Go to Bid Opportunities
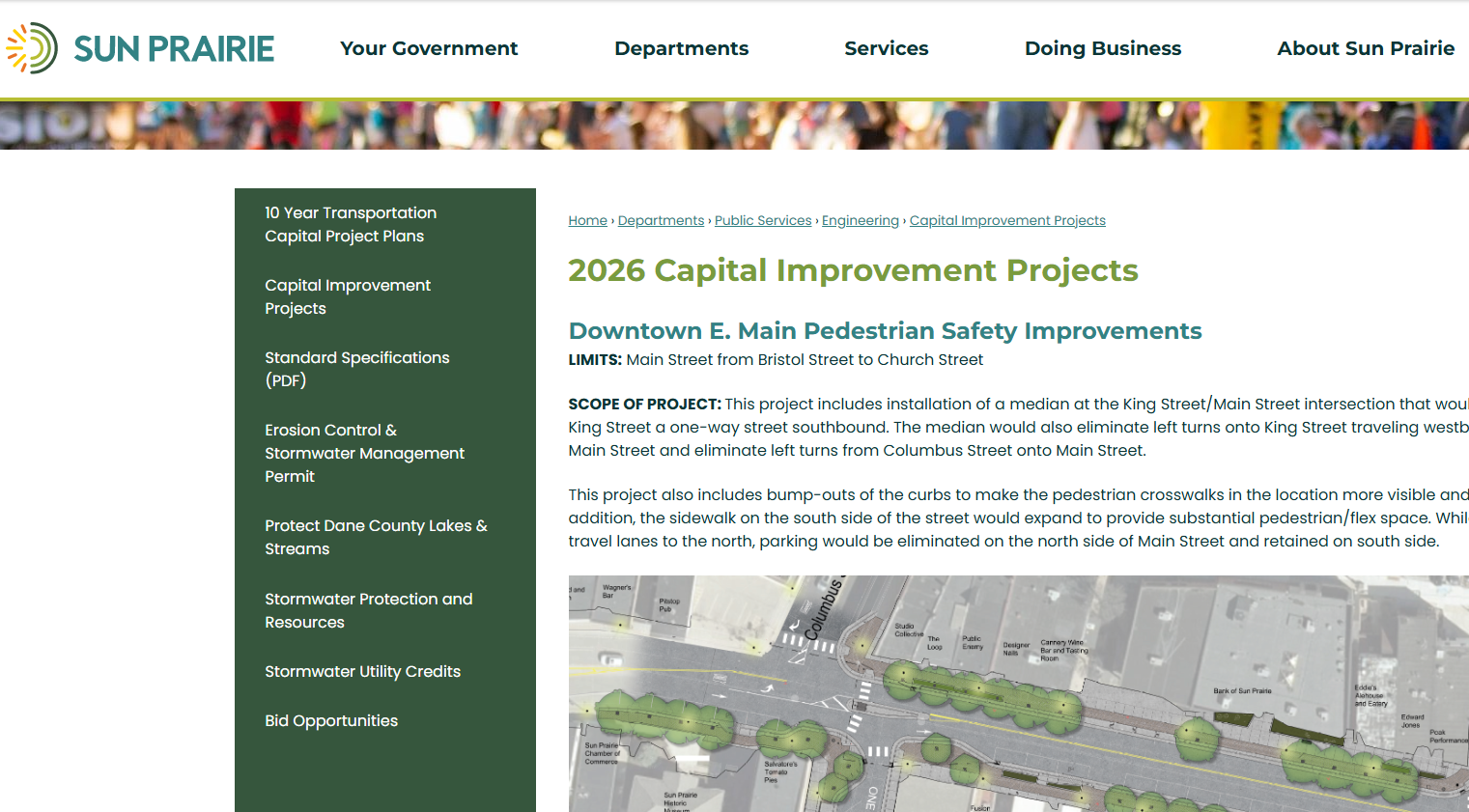Screen dimensions: 1469x812 pos(331,720)
